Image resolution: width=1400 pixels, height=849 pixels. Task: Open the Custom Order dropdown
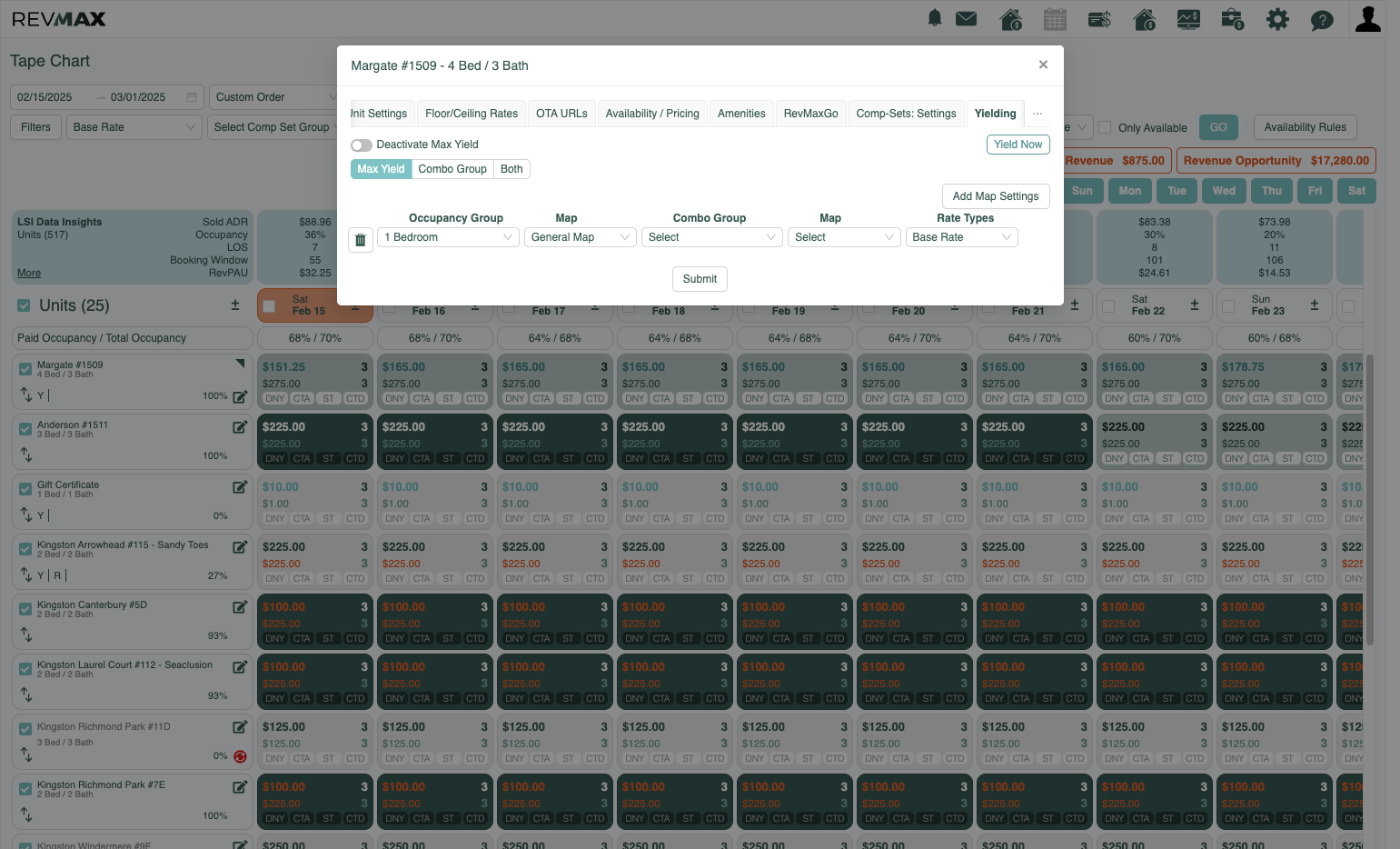[273, 97]
